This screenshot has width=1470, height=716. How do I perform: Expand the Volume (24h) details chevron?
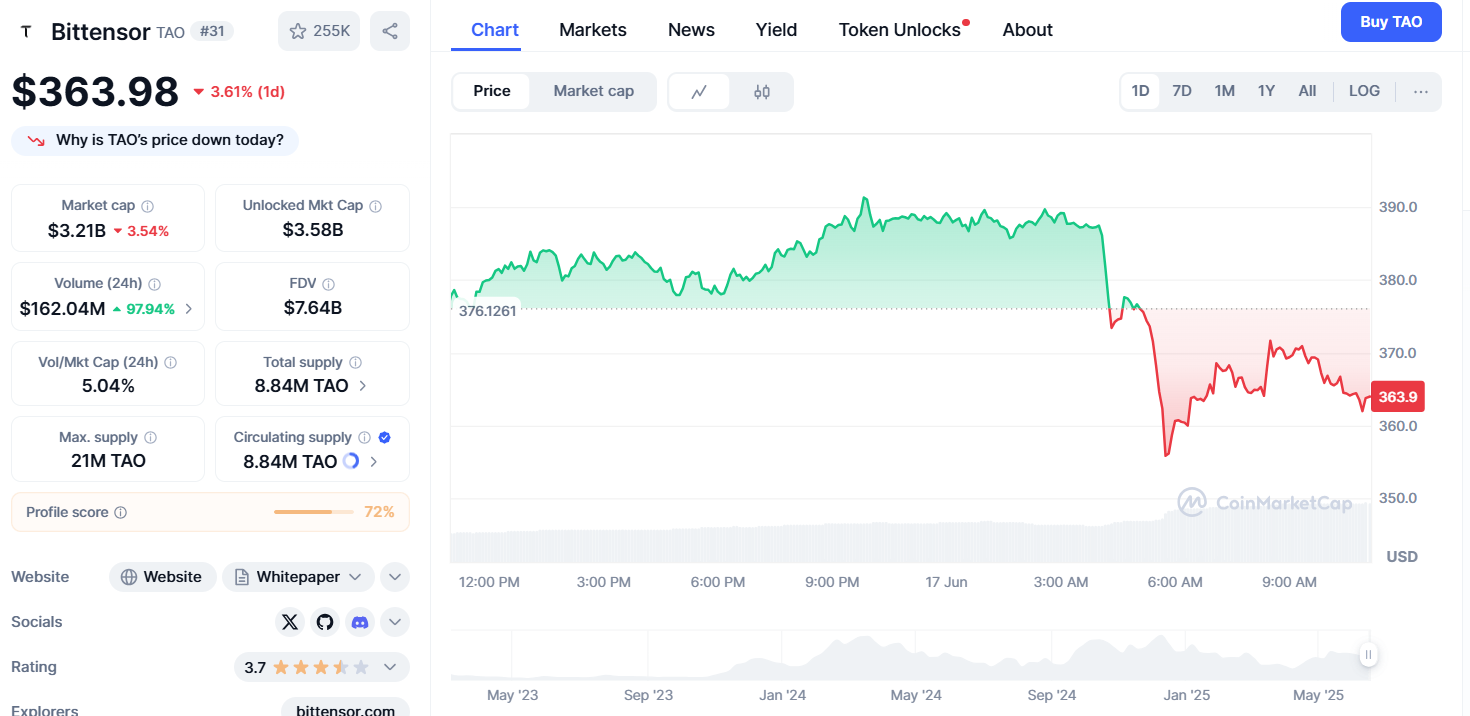click(189, 309)
